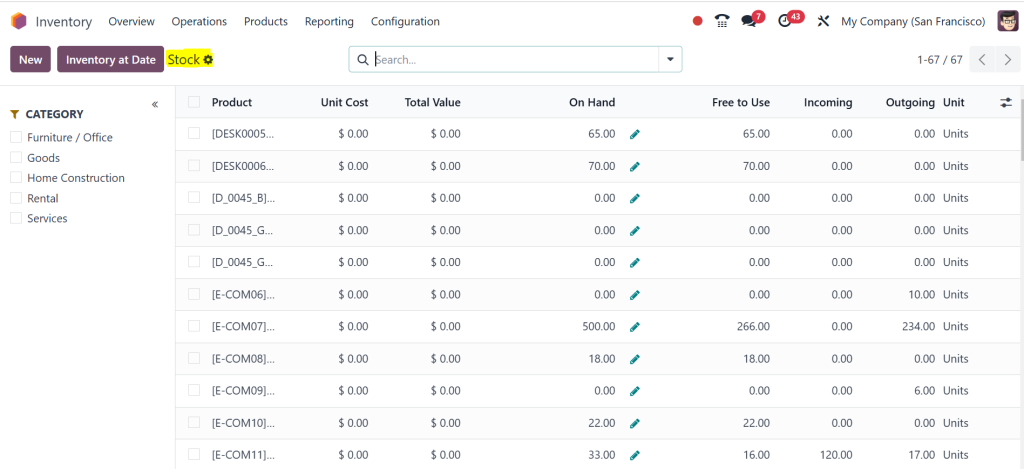The width and height of the screenshot is (1024, 469).
Task: Click the 266.00 free to use value
Action: click(754, 326)
